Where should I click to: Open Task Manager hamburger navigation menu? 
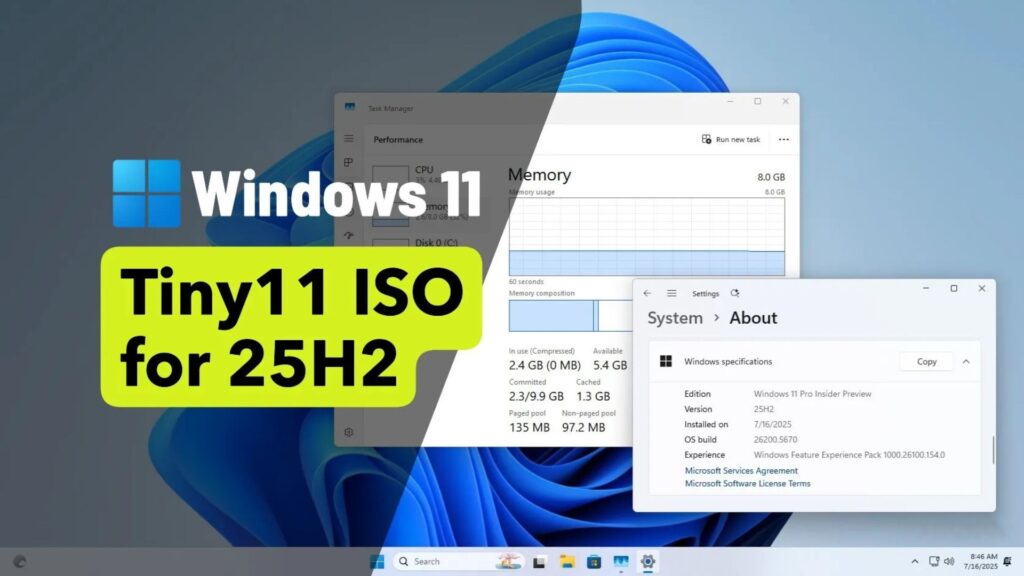(349, 138)
